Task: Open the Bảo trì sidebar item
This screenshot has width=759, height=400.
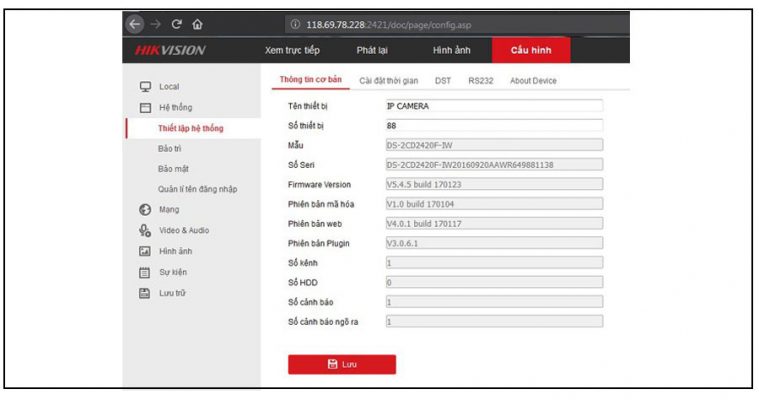Action: point(170,148)
